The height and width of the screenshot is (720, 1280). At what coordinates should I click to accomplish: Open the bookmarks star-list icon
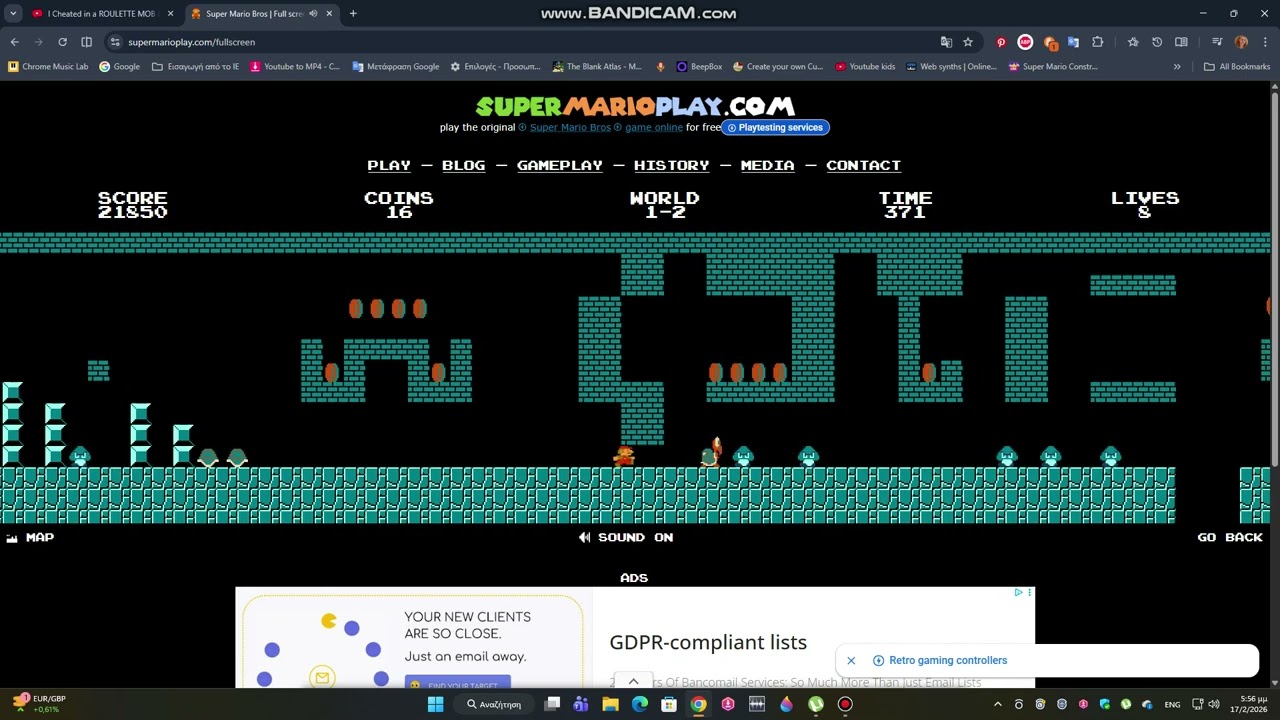[1133, 42]
